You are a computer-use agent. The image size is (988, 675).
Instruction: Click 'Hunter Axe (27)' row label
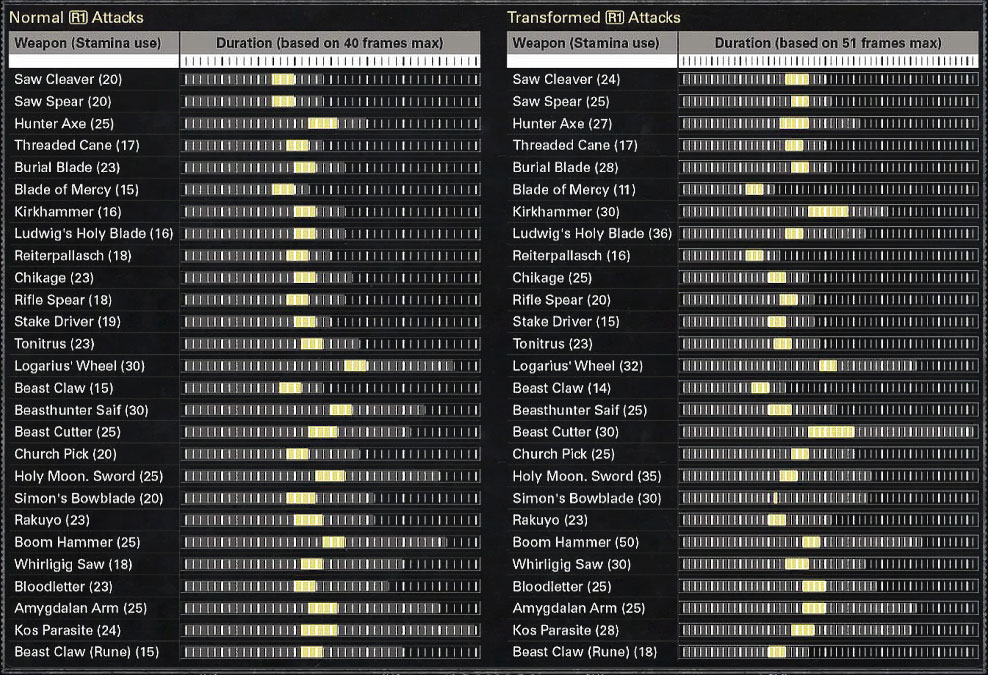click(x=562, y=124)
